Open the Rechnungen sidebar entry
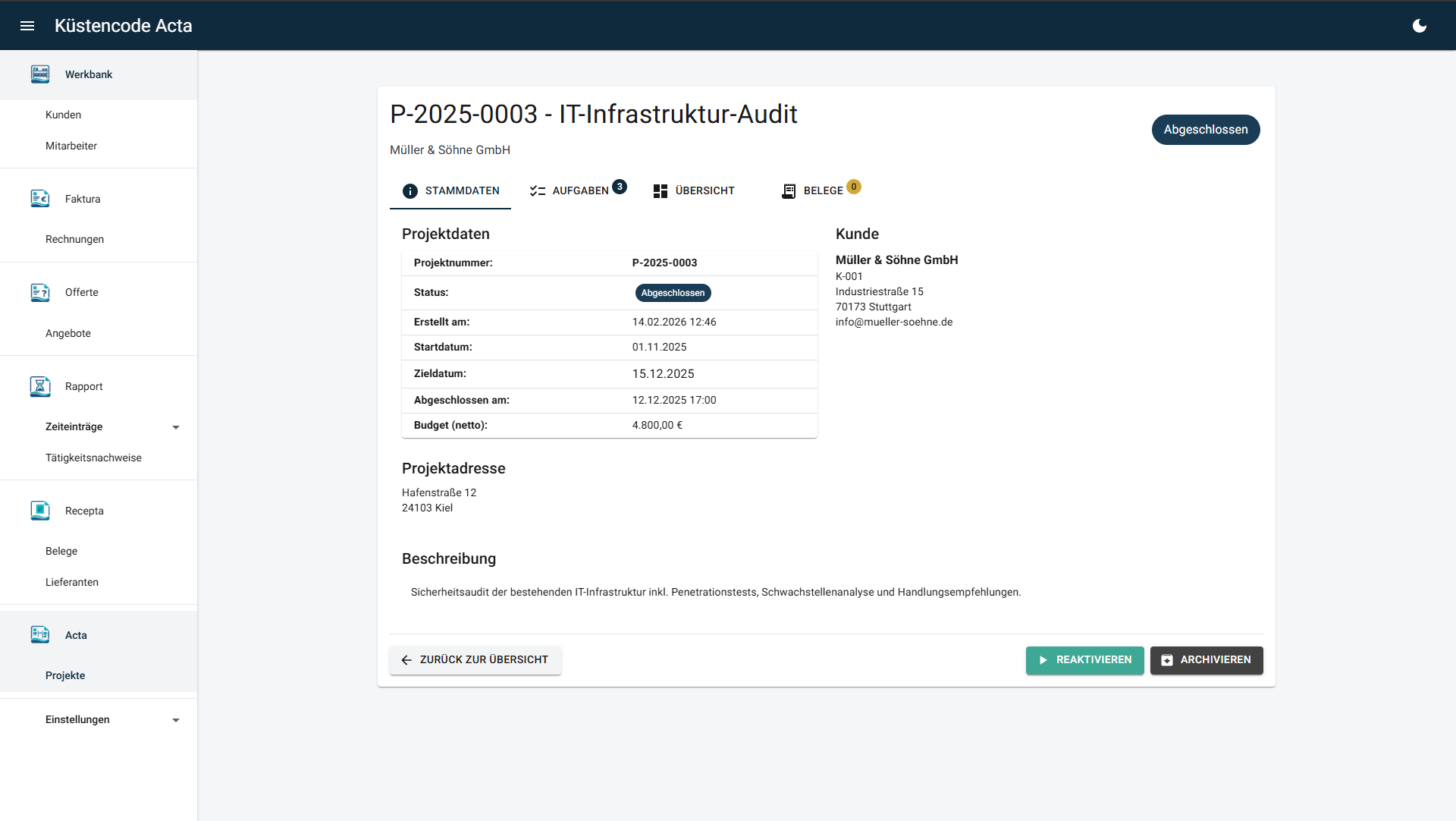Screen dimensions: 1456x821 pos(74,238)
